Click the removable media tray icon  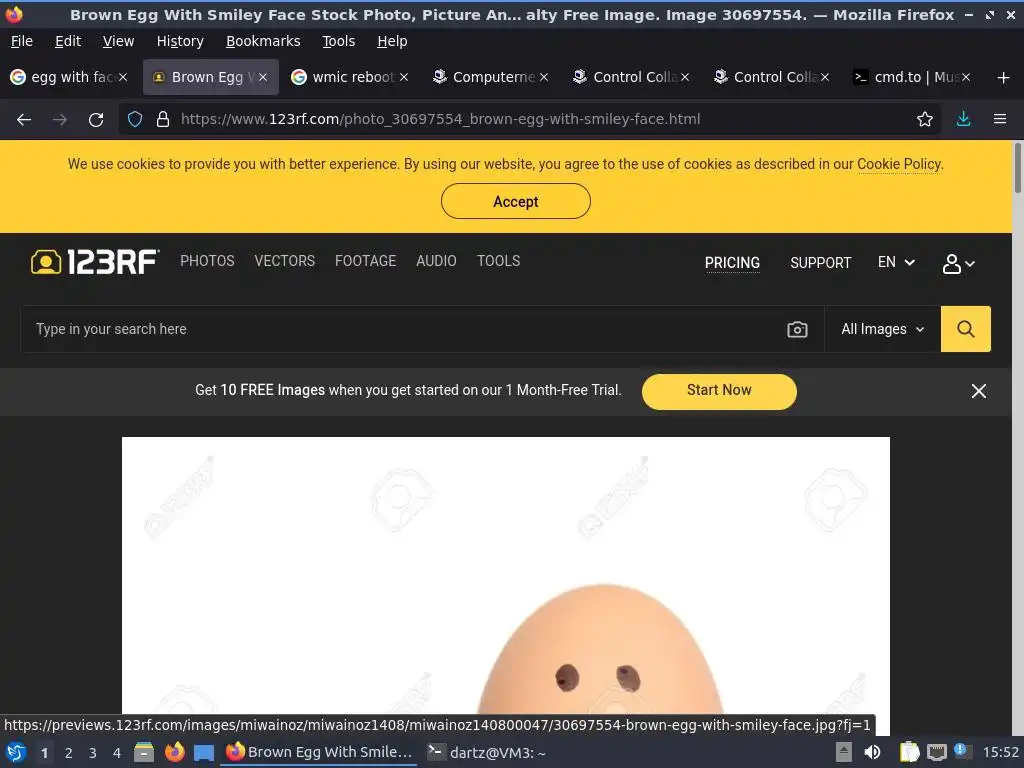(844, 752)
